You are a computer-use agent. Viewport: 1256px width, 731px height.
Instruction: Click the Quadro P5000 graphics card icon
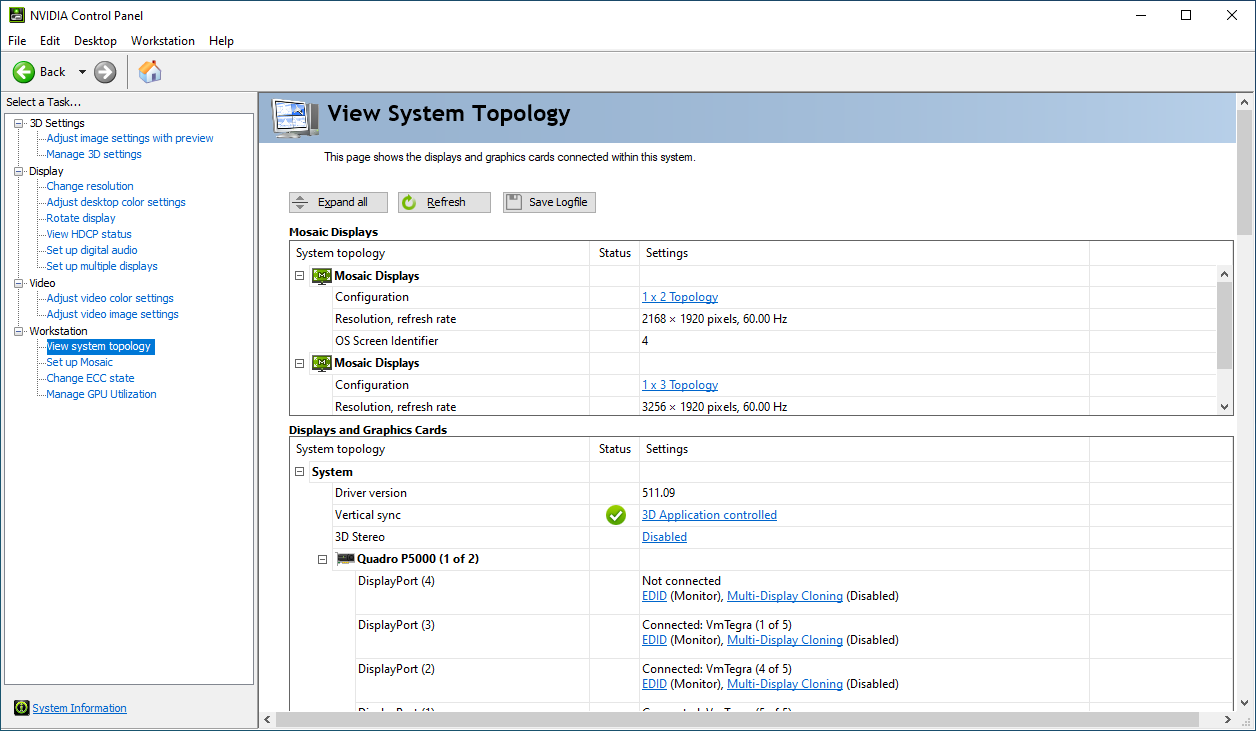pyautogui.click(x=345, y=558)
